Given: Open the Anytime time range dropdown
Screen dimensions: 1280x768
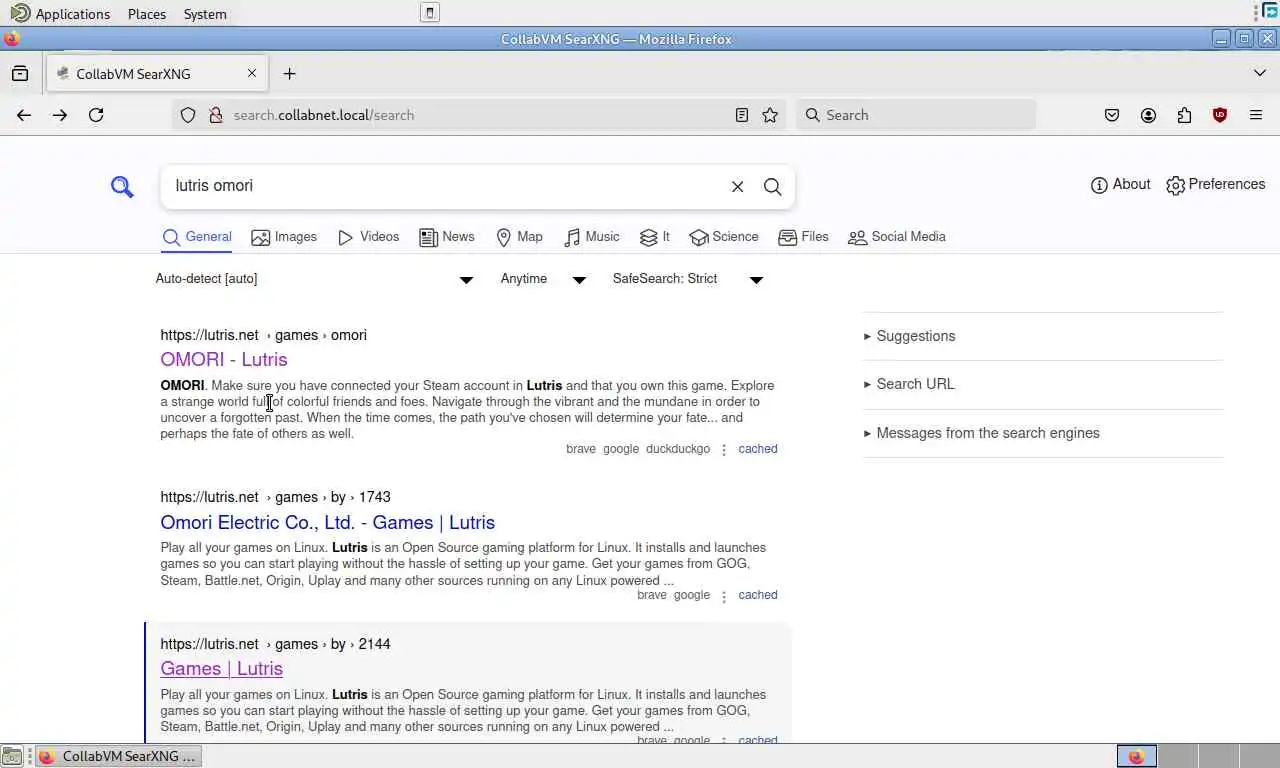Looking at the screenshot, I should (x=543, y=279).
